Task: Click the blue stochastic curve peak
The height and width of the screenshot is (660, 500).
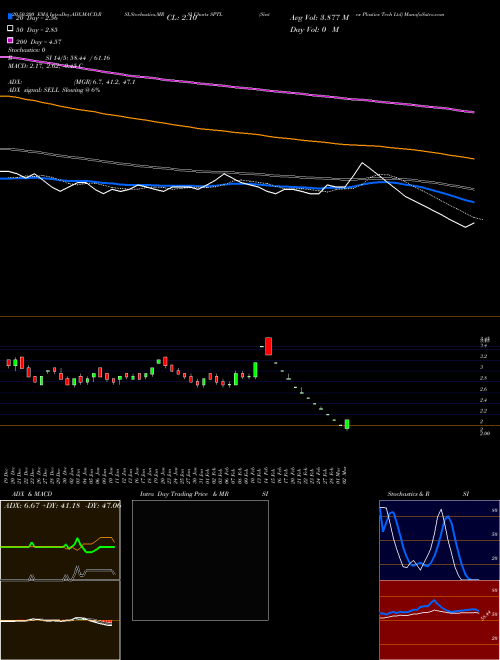Action: tap(447, 518)
